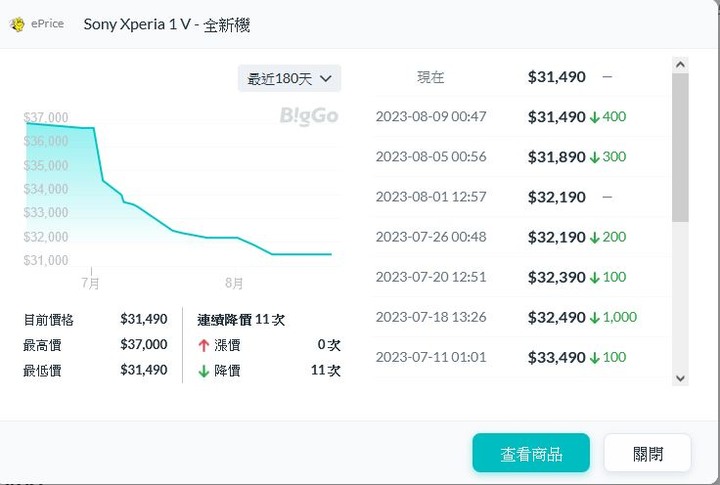This screenshot has width=720, height=485.
Task: Click the $33,490 price value
Action: (557, 357)
